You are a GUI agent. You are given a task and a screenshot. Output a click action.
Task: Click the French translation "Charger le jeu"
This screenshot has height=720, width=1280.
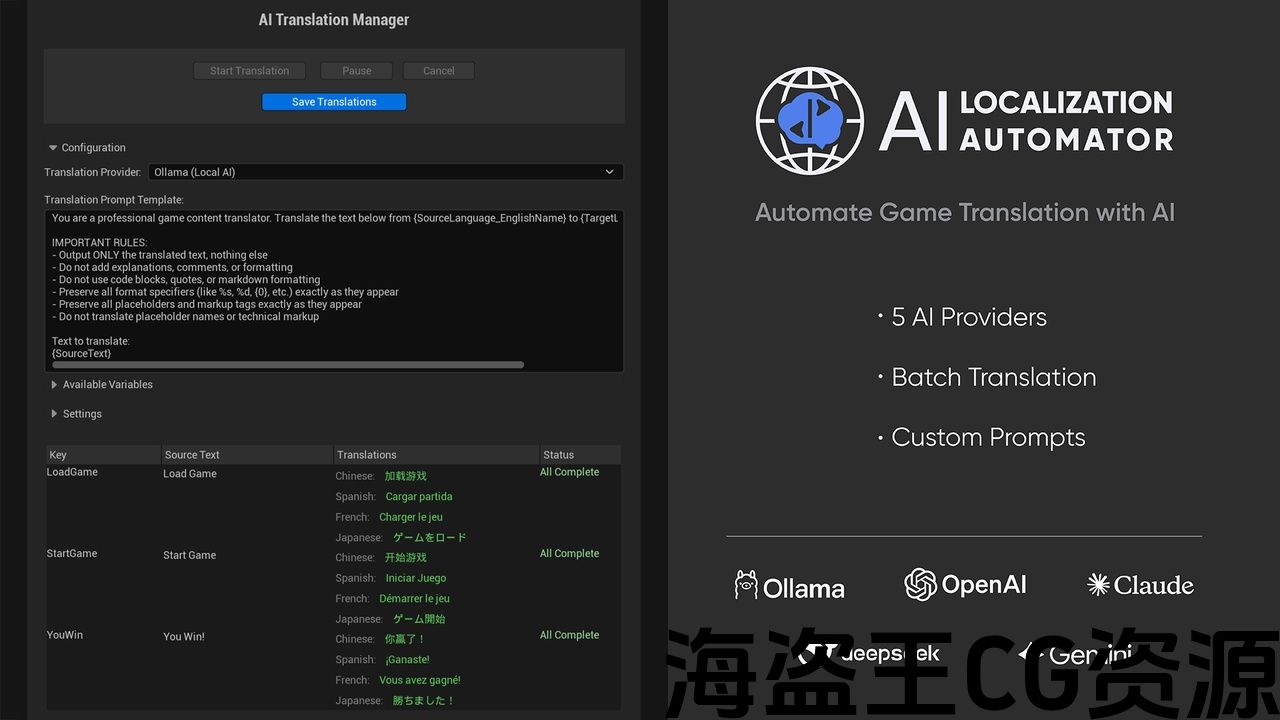tap(411, 517)
